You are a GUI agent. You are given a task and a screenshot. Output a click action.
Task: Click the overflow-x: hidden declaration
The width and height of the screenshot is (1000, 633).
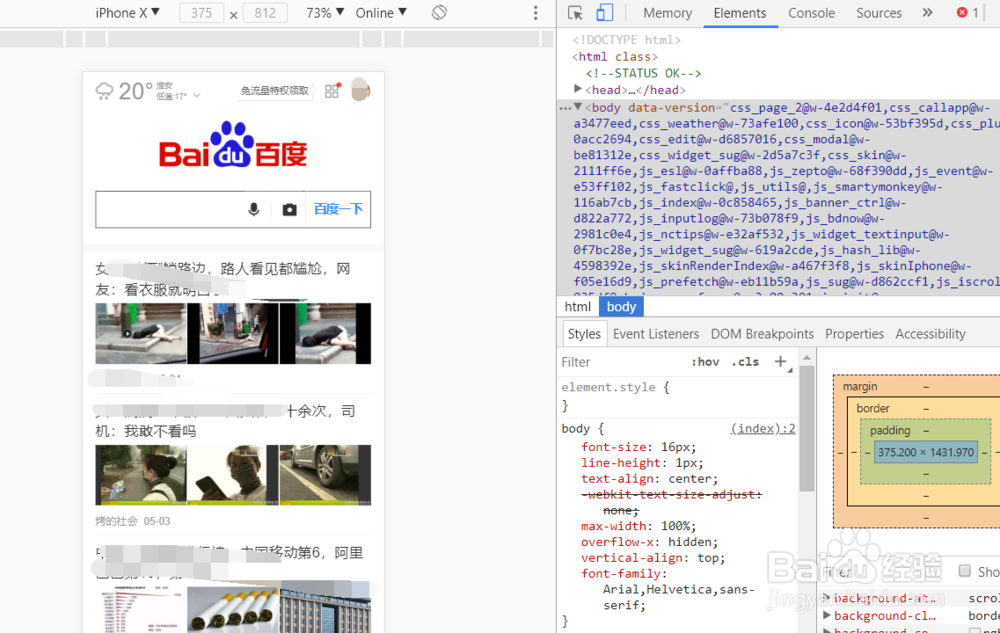pyautogui.click(x=649, y=542)
